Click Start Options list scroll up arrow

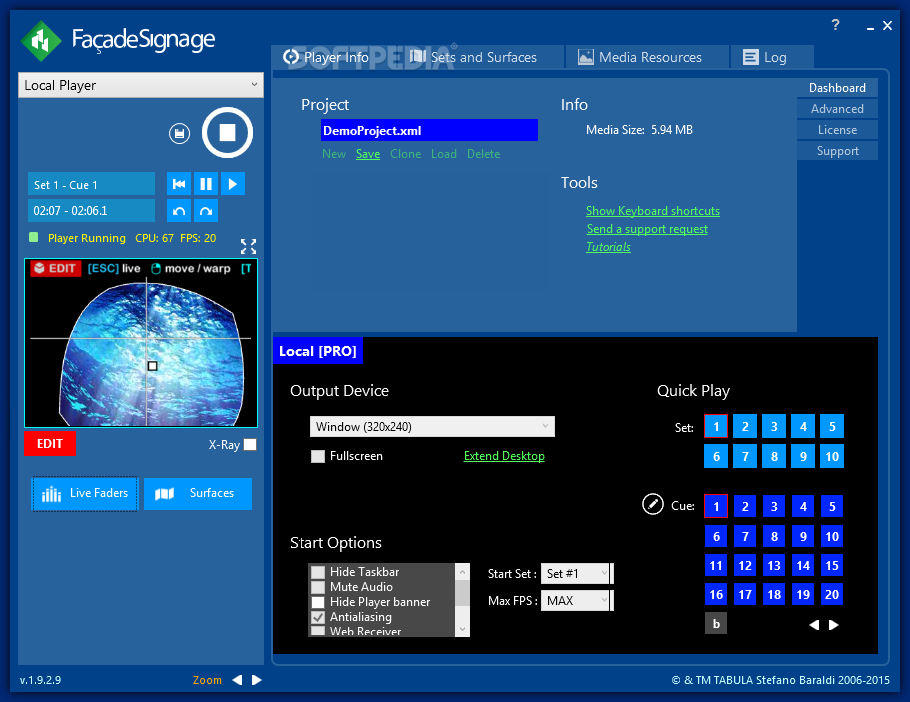pos(463,571)
